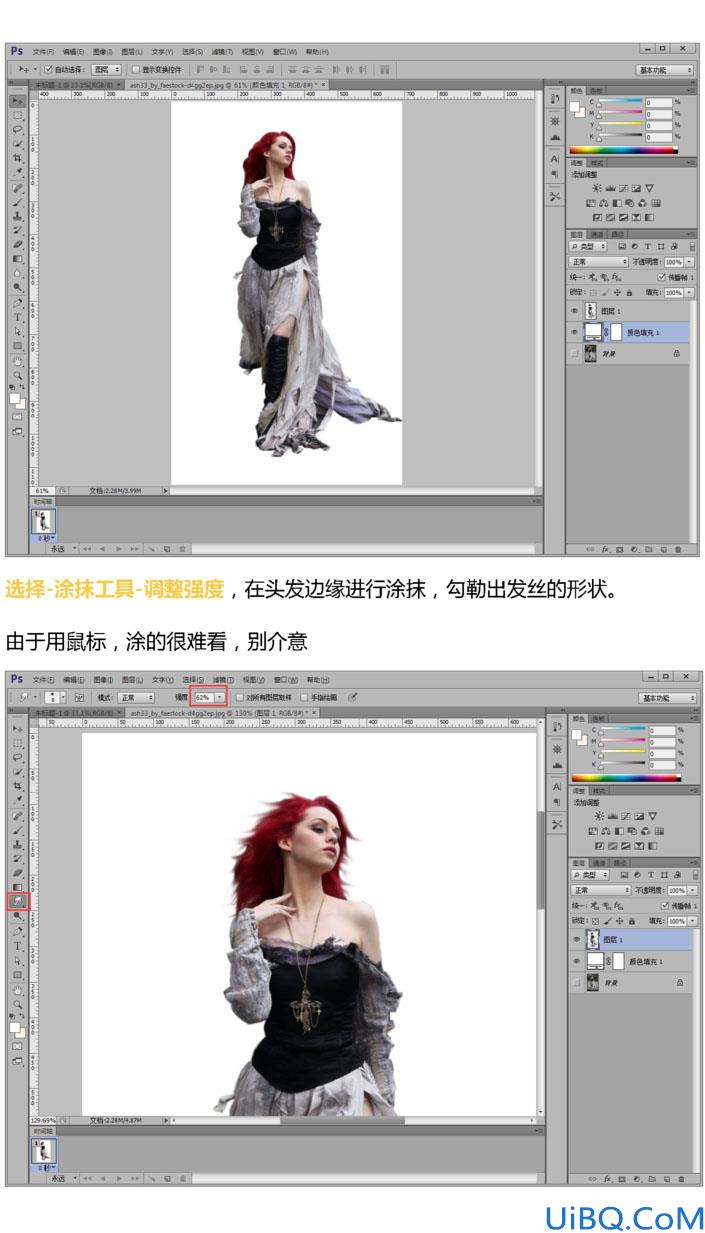This screenshot has width=705, height=1233.
Task: Enable 手指绘画 checkbox in lower screenshot
Action: click(x=306, y=697)
